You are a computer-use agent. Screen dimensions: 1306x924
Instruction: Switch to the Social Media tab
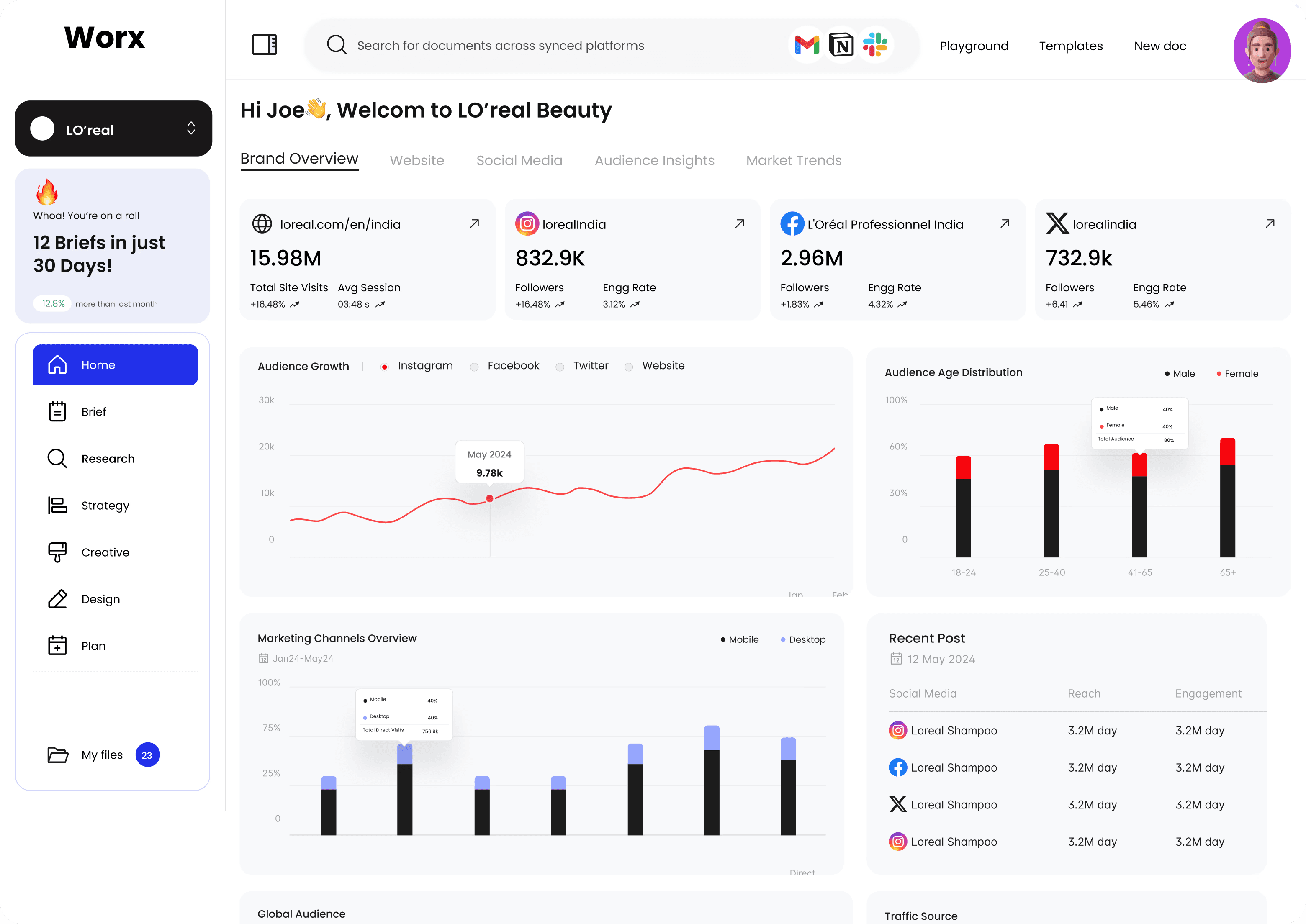(519, 160)
